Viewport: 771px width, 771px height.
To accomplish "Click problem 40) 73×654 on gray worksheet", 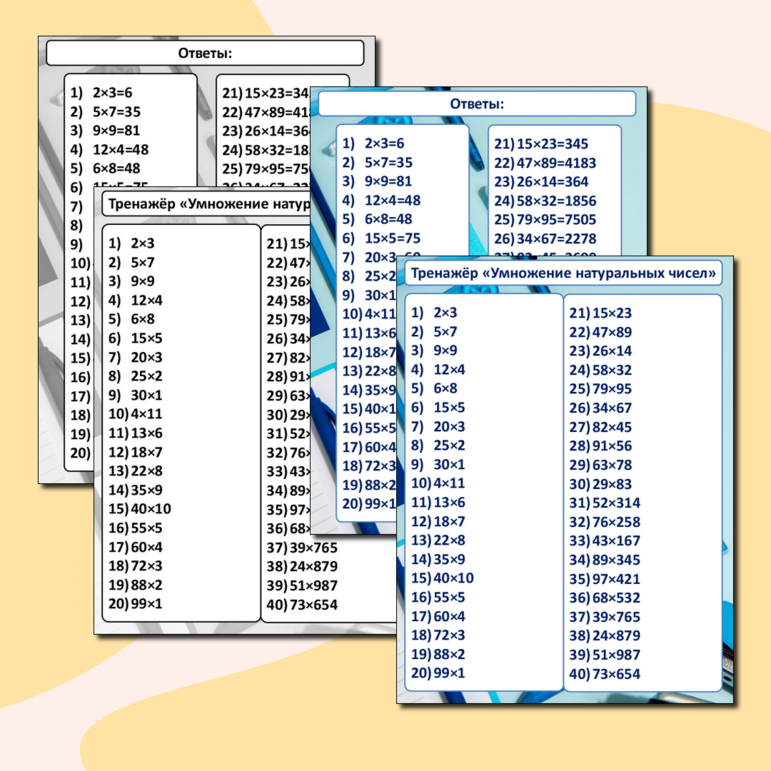I will pos(301,604).
